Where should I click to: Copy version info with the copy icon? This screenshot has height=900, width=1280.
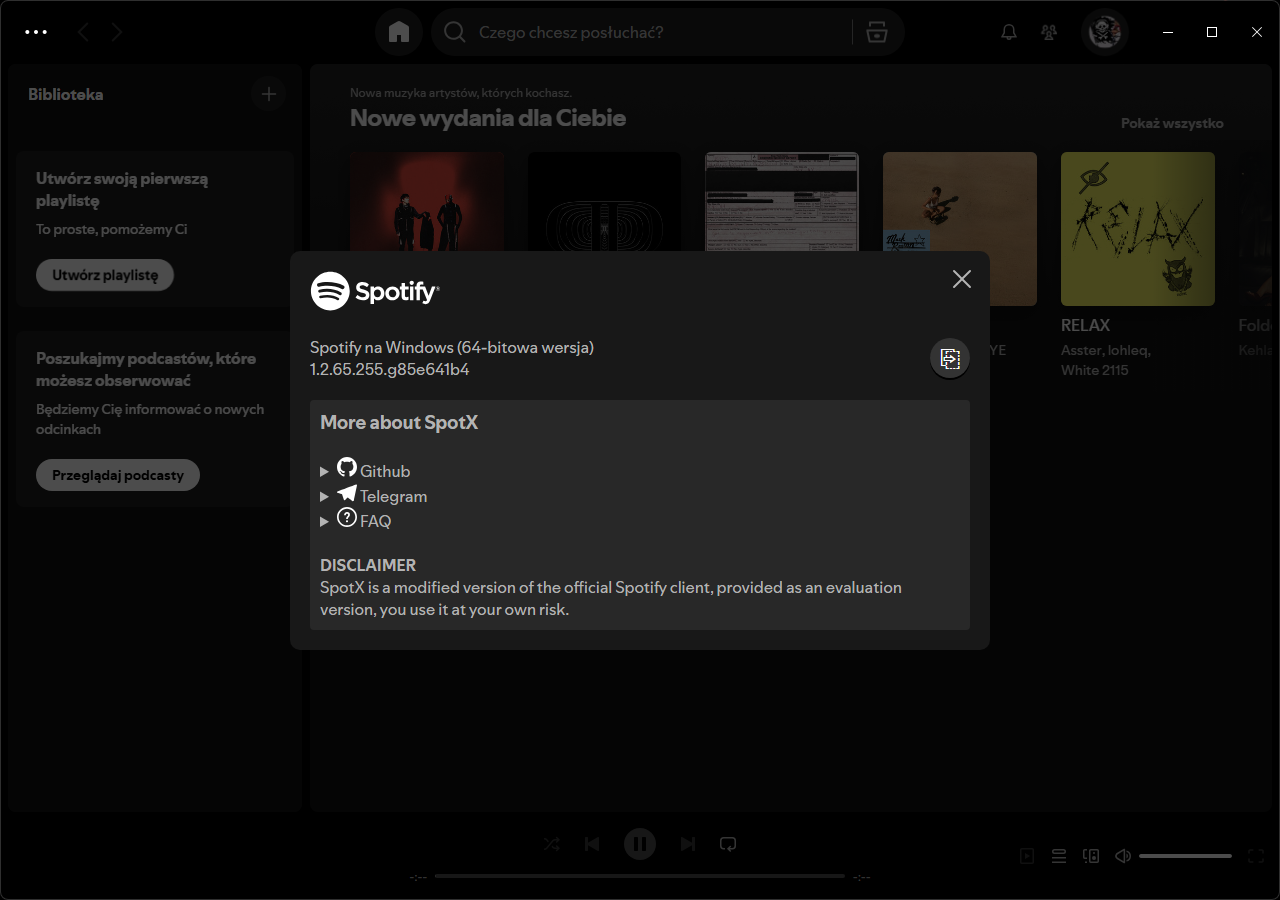point(950,358)
